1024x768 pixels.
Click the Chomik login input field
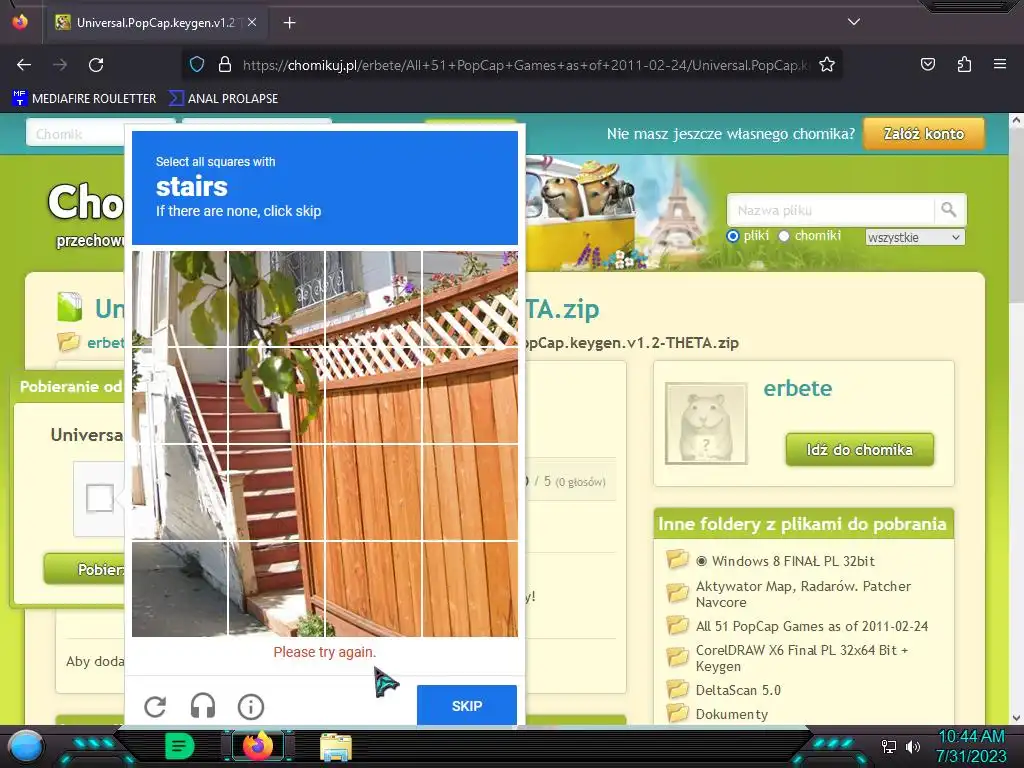pos(75,134)
